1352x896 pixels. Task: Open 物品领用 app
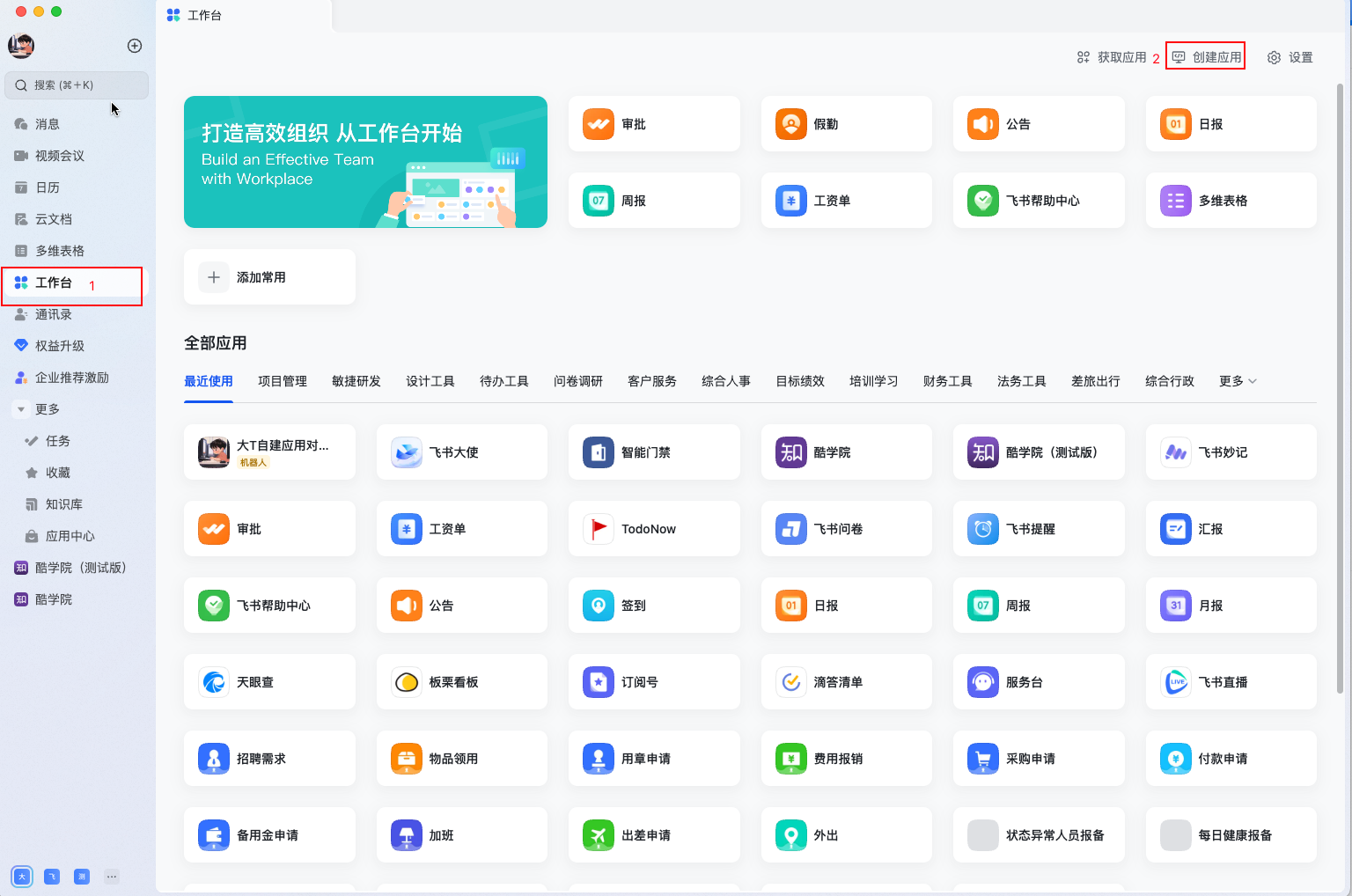pos(462,759)
